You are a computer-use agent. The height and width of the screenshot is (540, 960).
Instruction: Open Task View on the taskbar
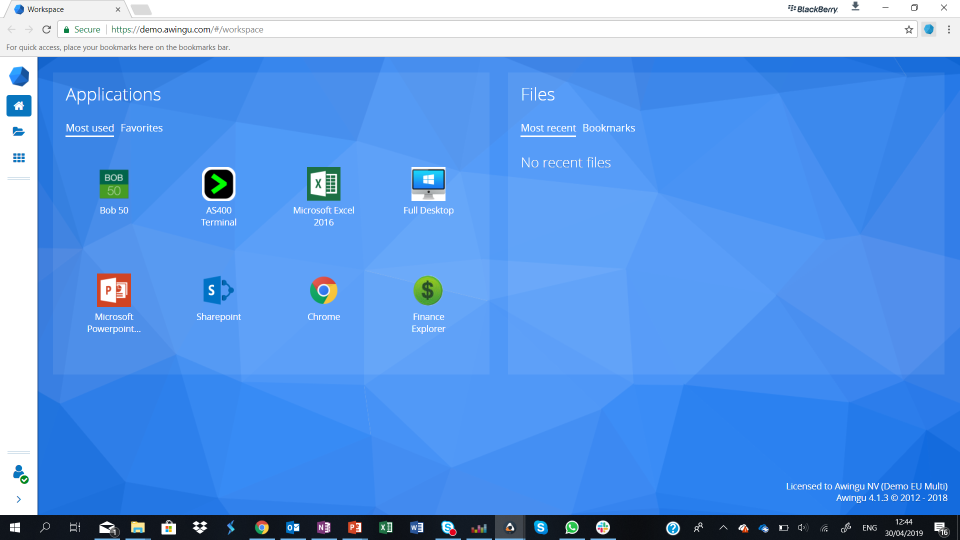pos(75,527)
